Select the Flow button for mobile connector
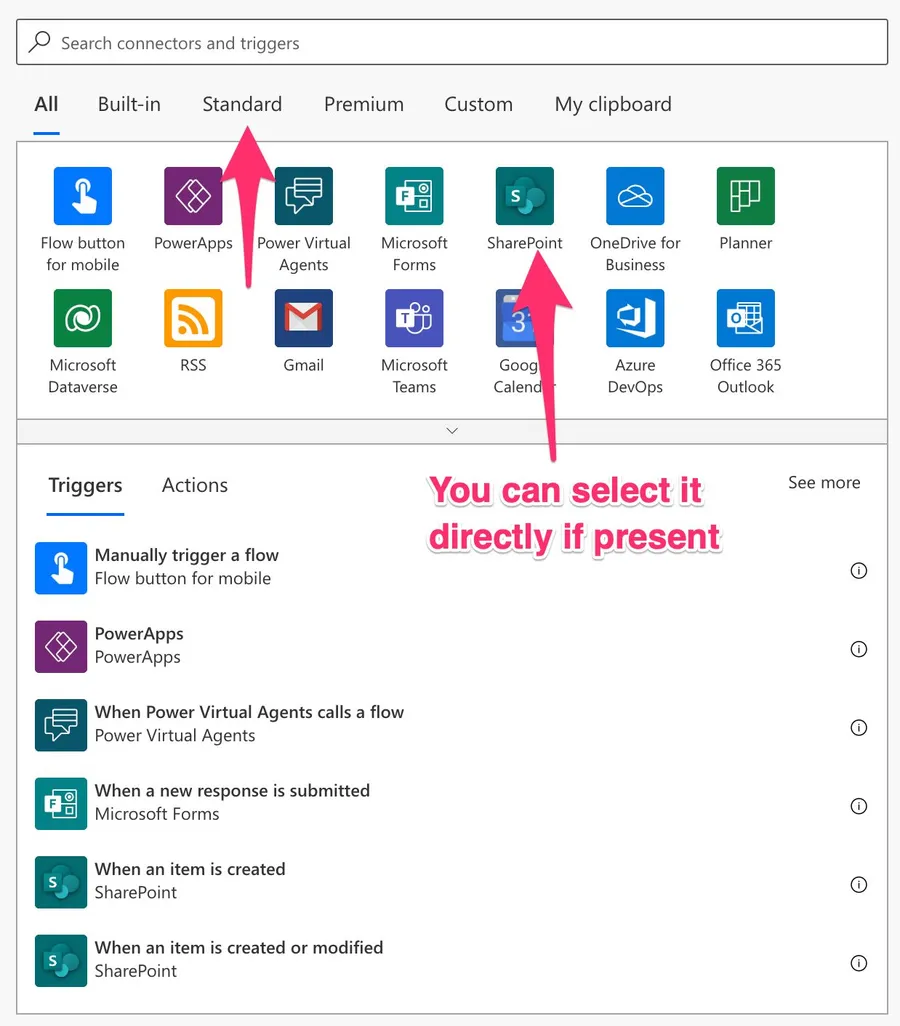This screenshot has height=1026, width=900. 83,197
